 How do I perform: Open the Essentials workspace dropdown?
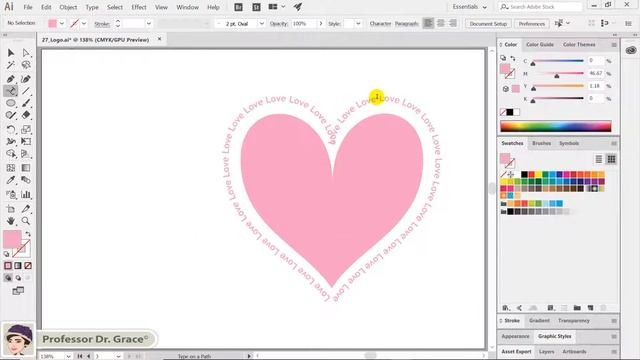469,7
